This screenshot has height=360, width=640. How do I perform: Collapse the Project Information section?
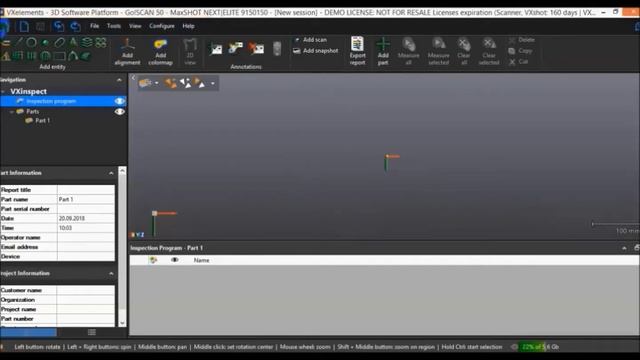click(111, 273)
